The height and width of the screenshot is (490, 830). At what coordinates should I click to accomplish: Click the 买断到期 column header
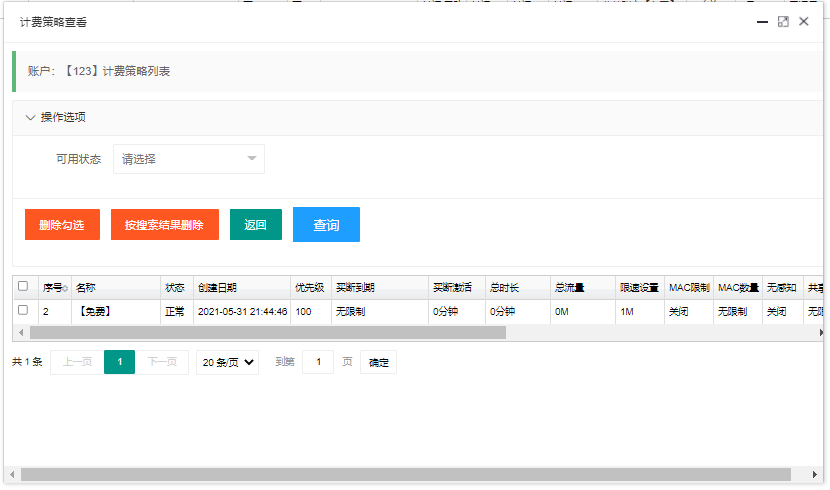click(x=380, y=288)
